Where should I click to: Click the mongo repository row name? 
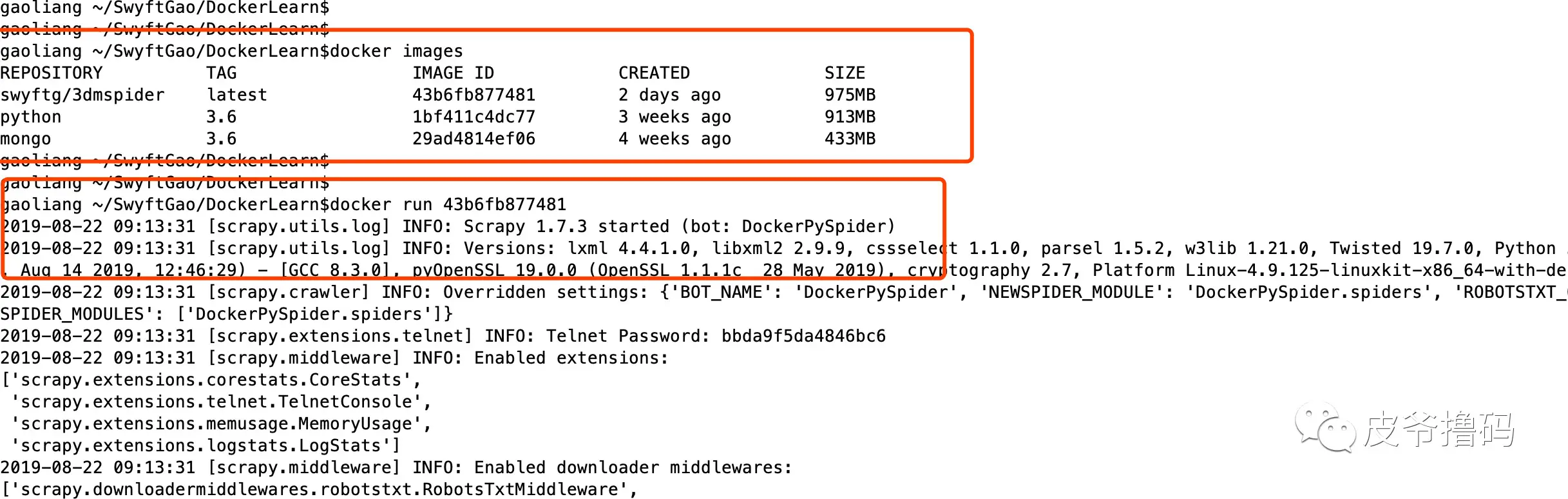26,139
